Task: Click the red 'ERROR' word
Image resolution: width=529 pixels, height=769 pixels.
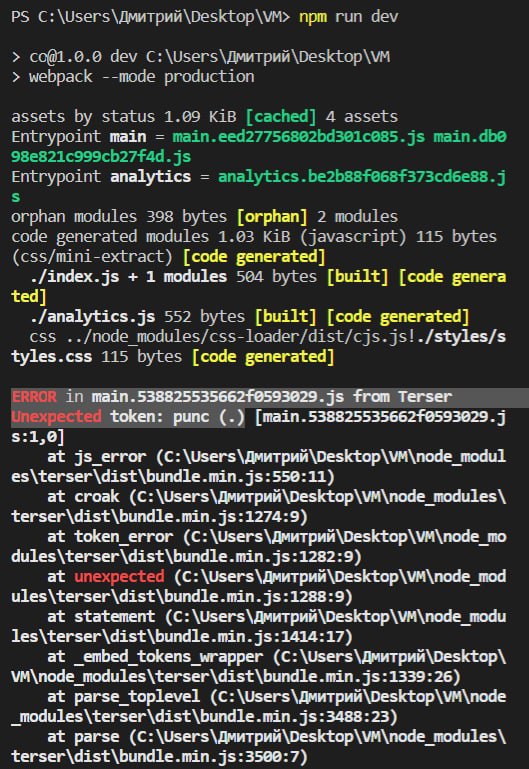Action: click(x=34, y=396)
